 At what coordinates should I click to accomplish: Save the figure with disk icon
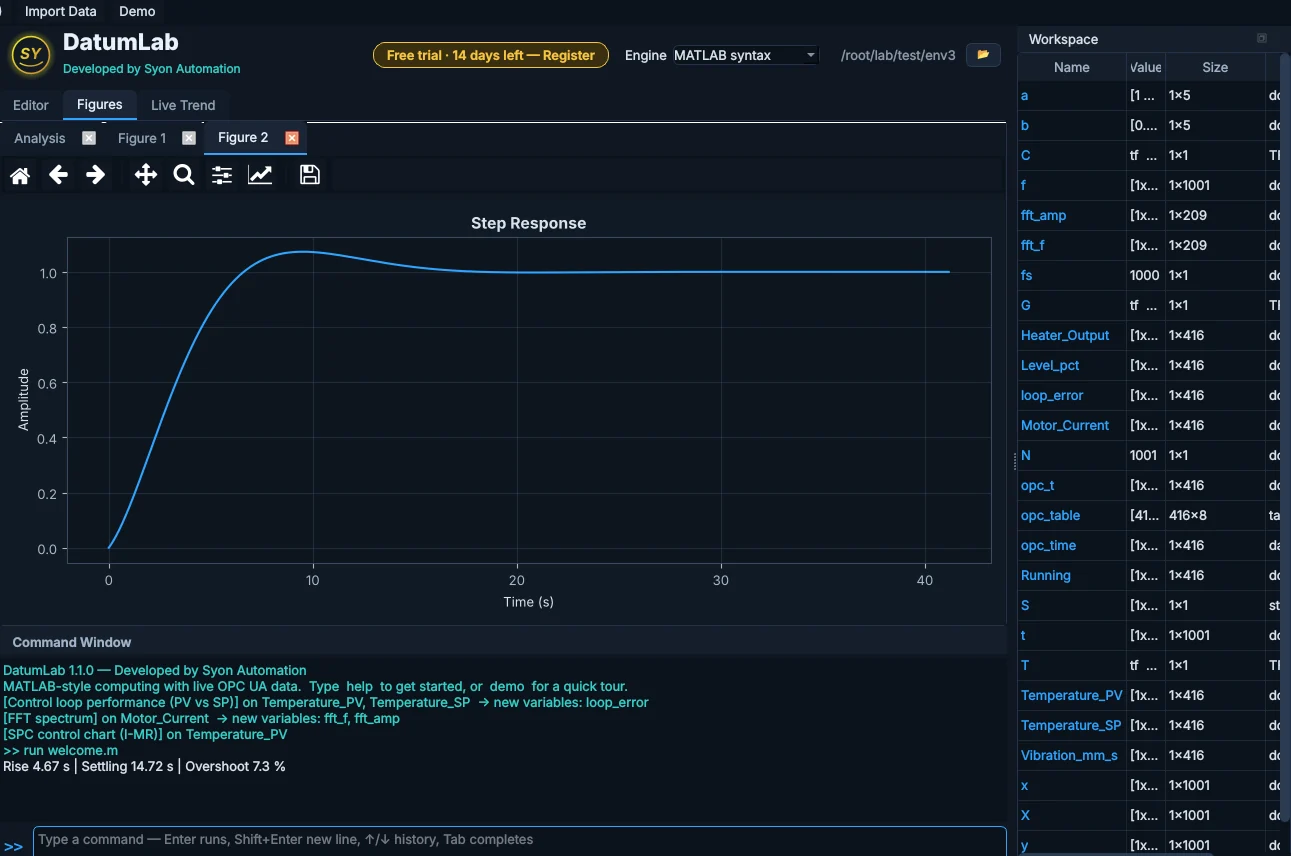(x=310, y=175)
